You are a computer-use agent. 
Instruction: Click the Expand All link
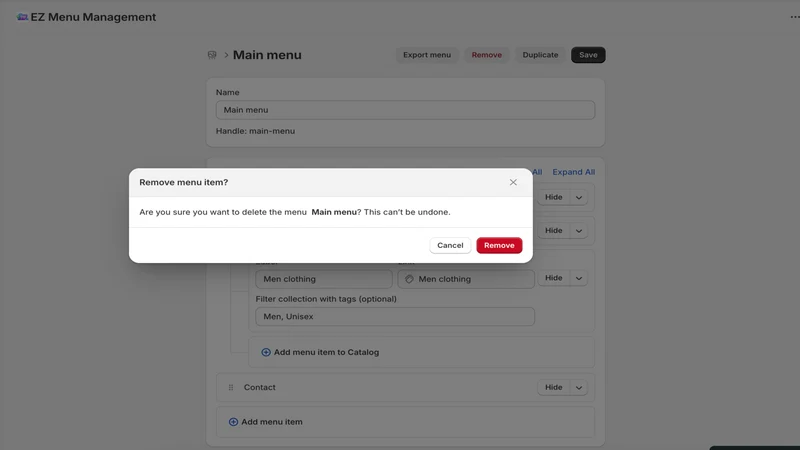573,172
